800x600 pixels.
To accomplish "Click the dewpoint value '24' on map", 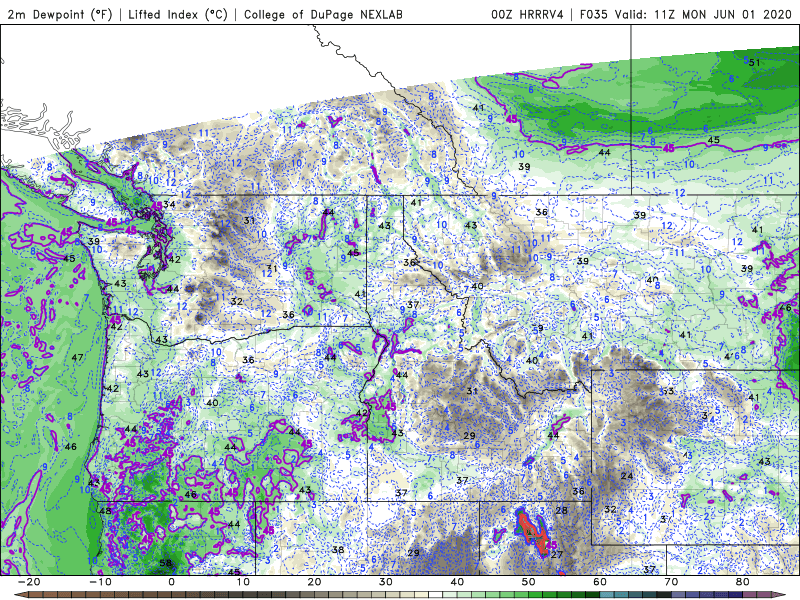I will tap(627, 476).
